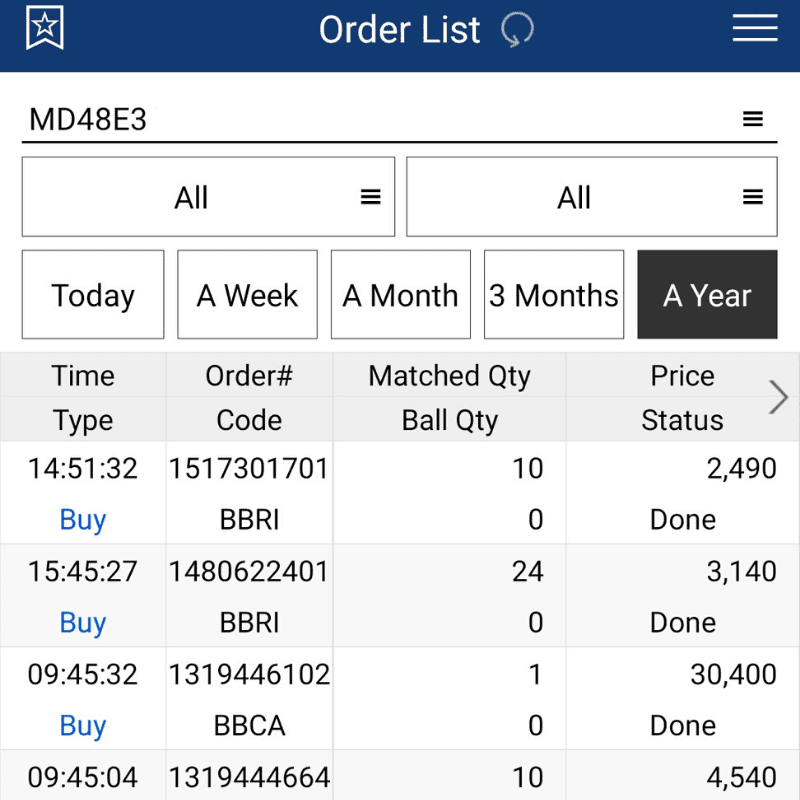800x800 pixels.
Task: Click Buy on order 1517301701 for BBRI
Action: pyautogui.click(x=82, y=520)
